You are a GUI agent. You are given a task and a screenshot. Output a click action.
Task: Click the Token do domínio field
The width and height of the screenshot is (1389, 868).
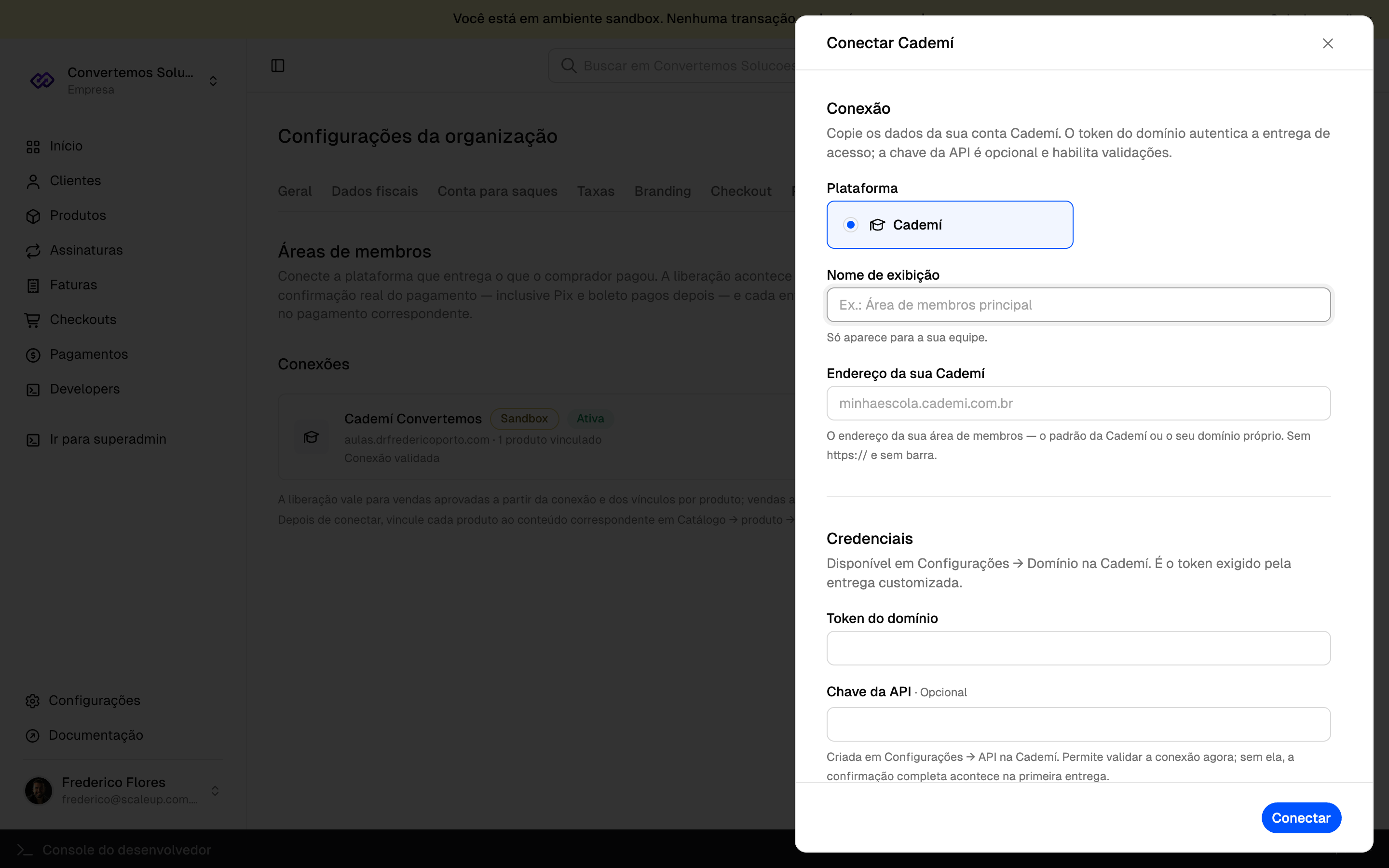pos(1078,648)
